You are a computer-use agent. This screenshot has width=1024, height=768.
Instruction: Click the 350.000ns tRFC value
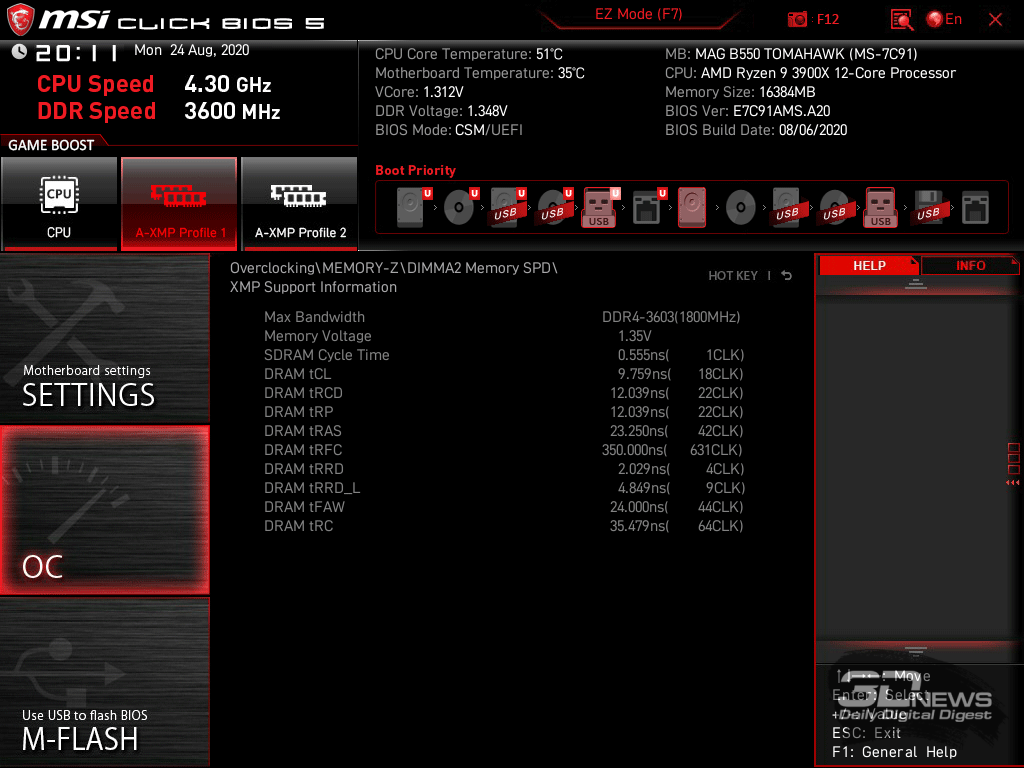click(x=634, y=449)
